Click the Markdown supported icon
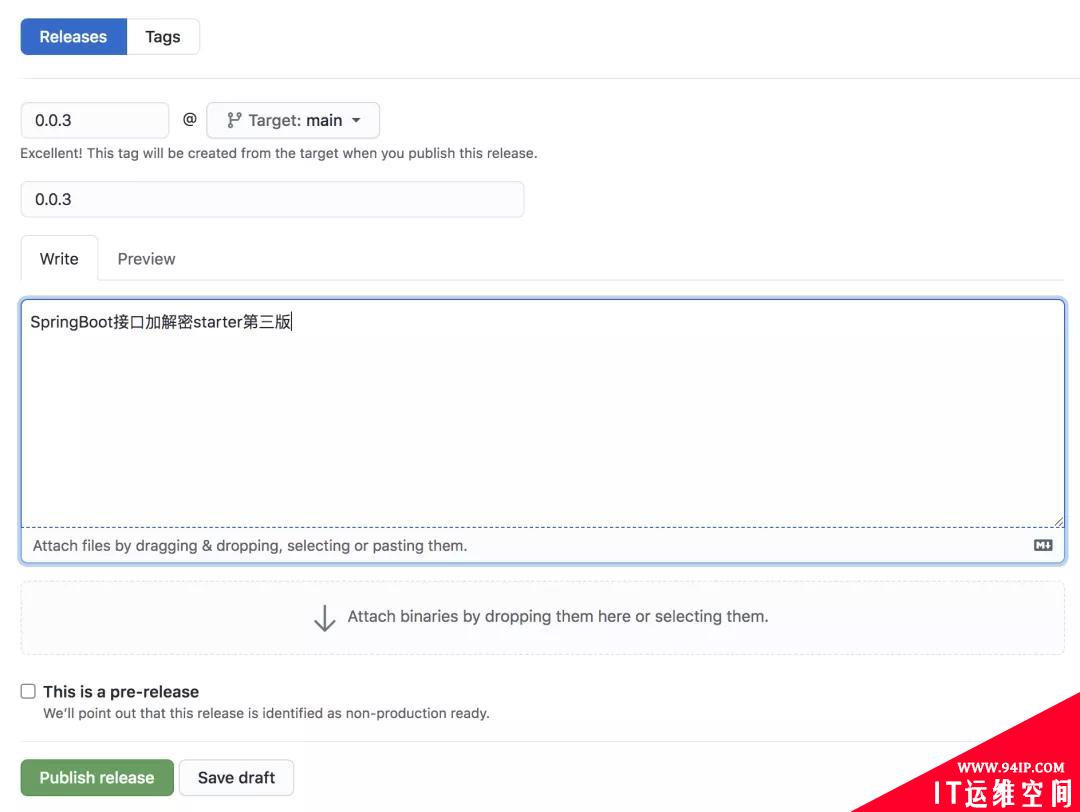Viewport: 1080px width, 812px height. (x=1043, y=545)
